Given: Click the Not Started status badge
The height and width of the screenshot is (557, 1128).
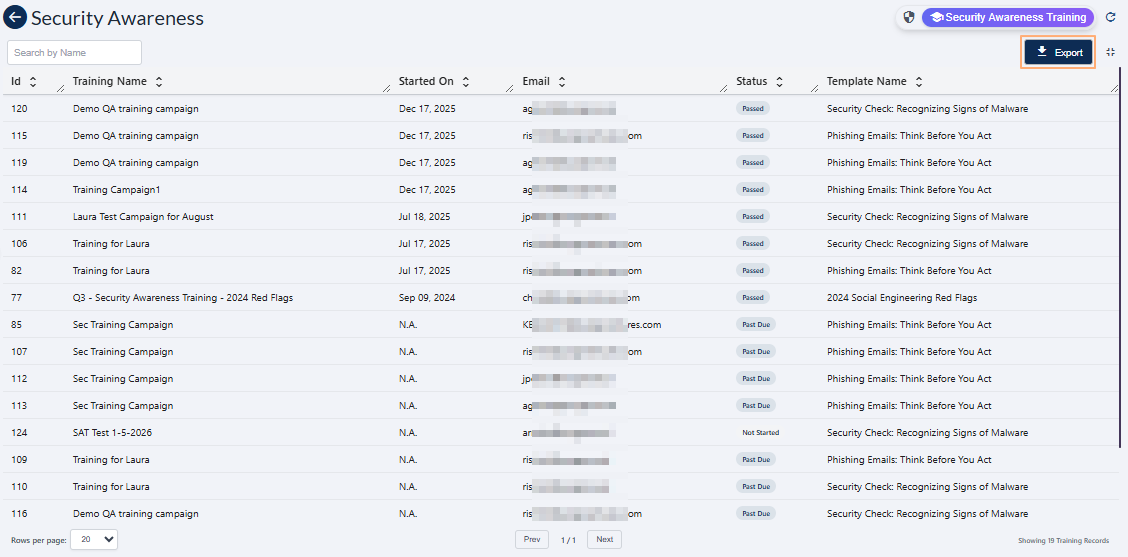Looking at the screenshot, I should [x=760, y=433].
